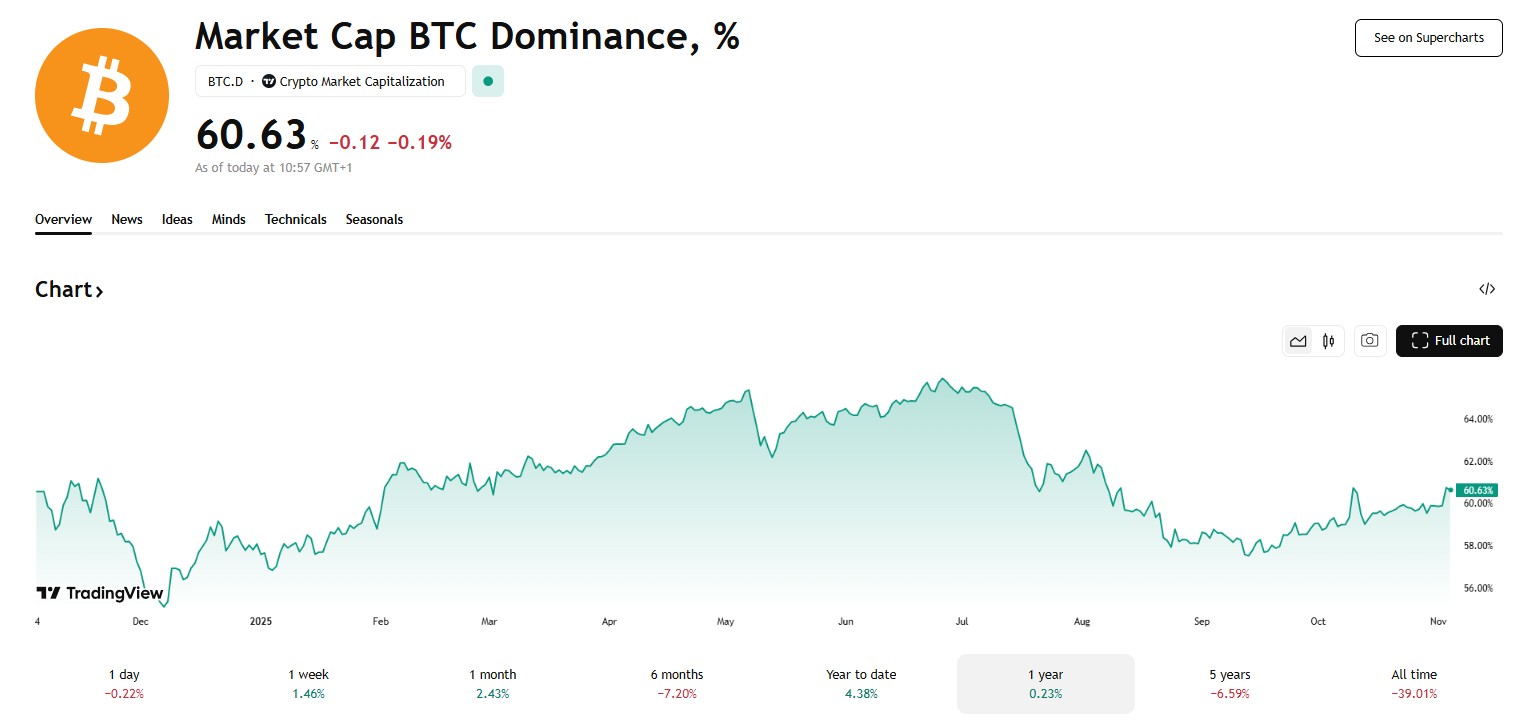Switch to area chart view

pos(1298,341)
